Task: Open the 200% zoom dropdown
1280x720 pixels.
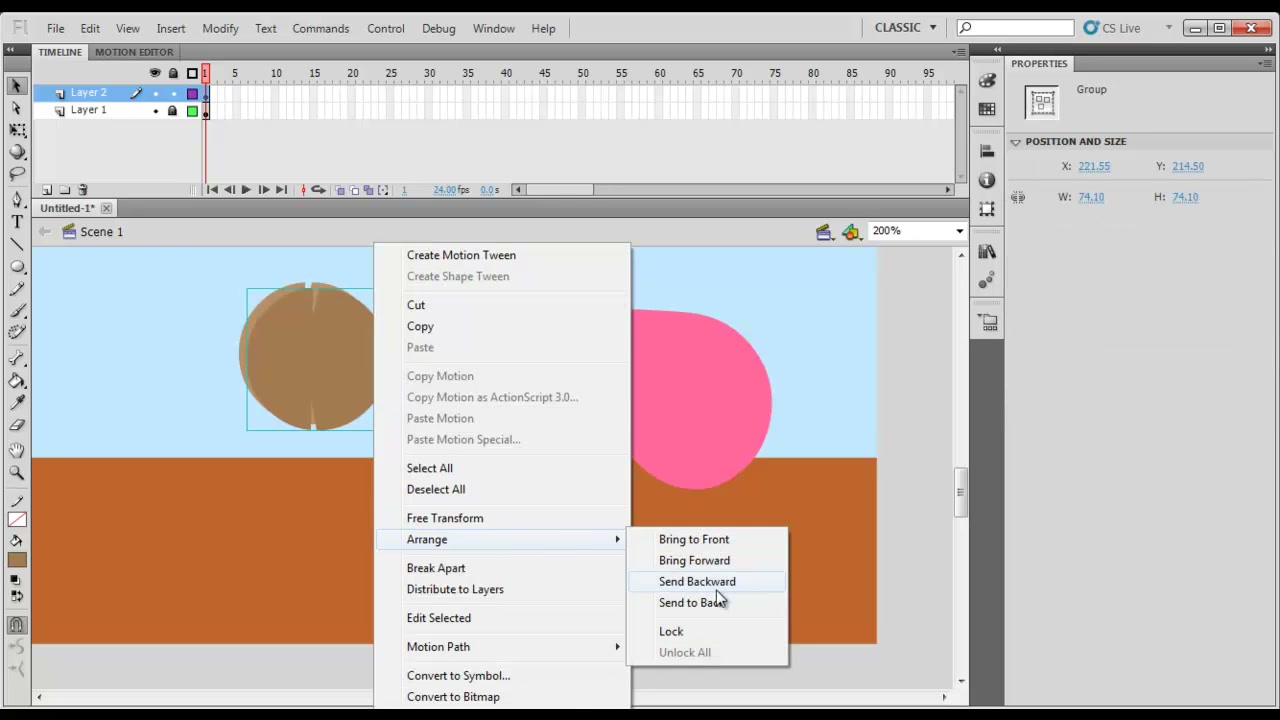Action: pos(959,231)
